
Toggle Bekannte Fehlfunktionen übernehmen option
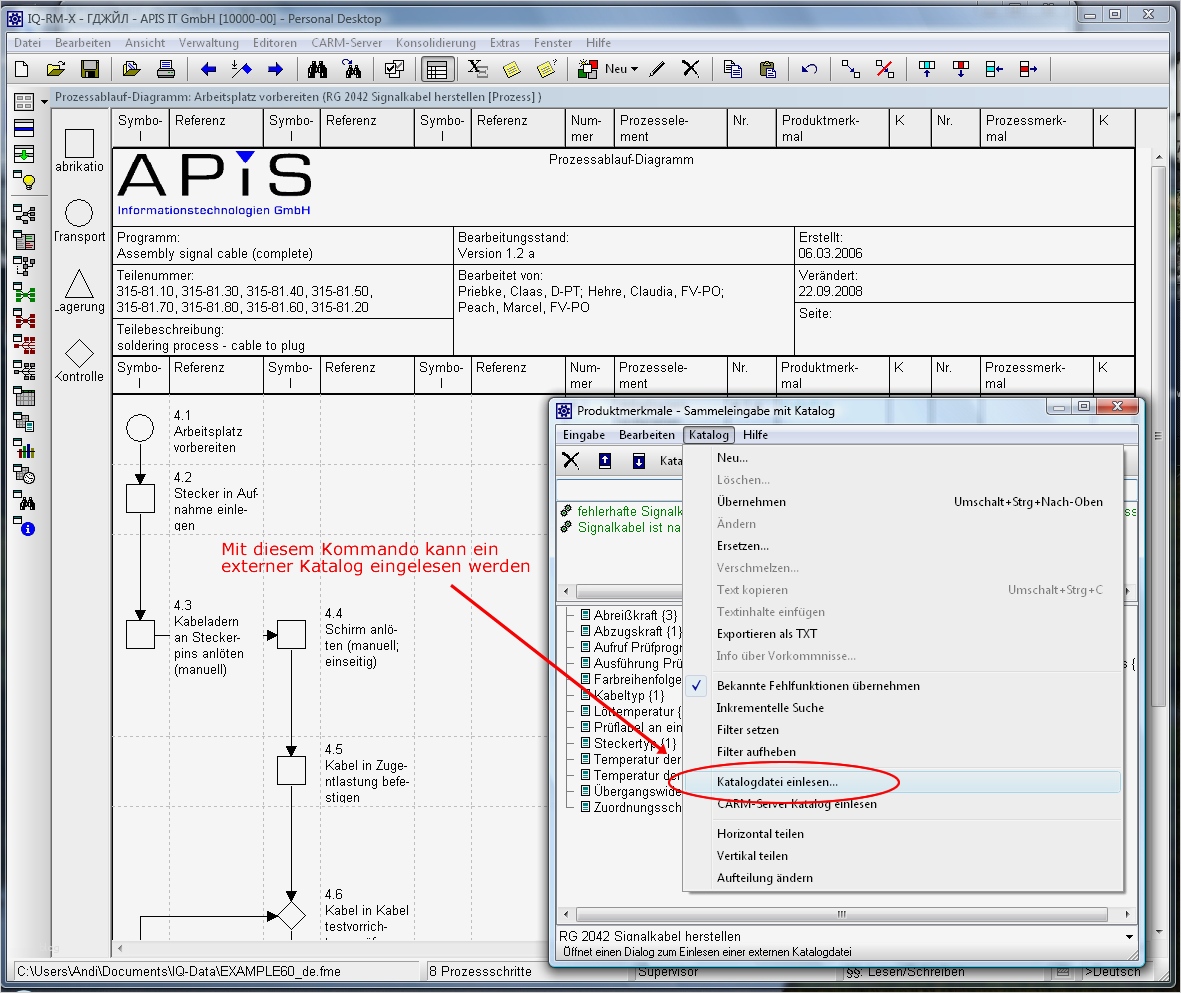coord(818,686)
